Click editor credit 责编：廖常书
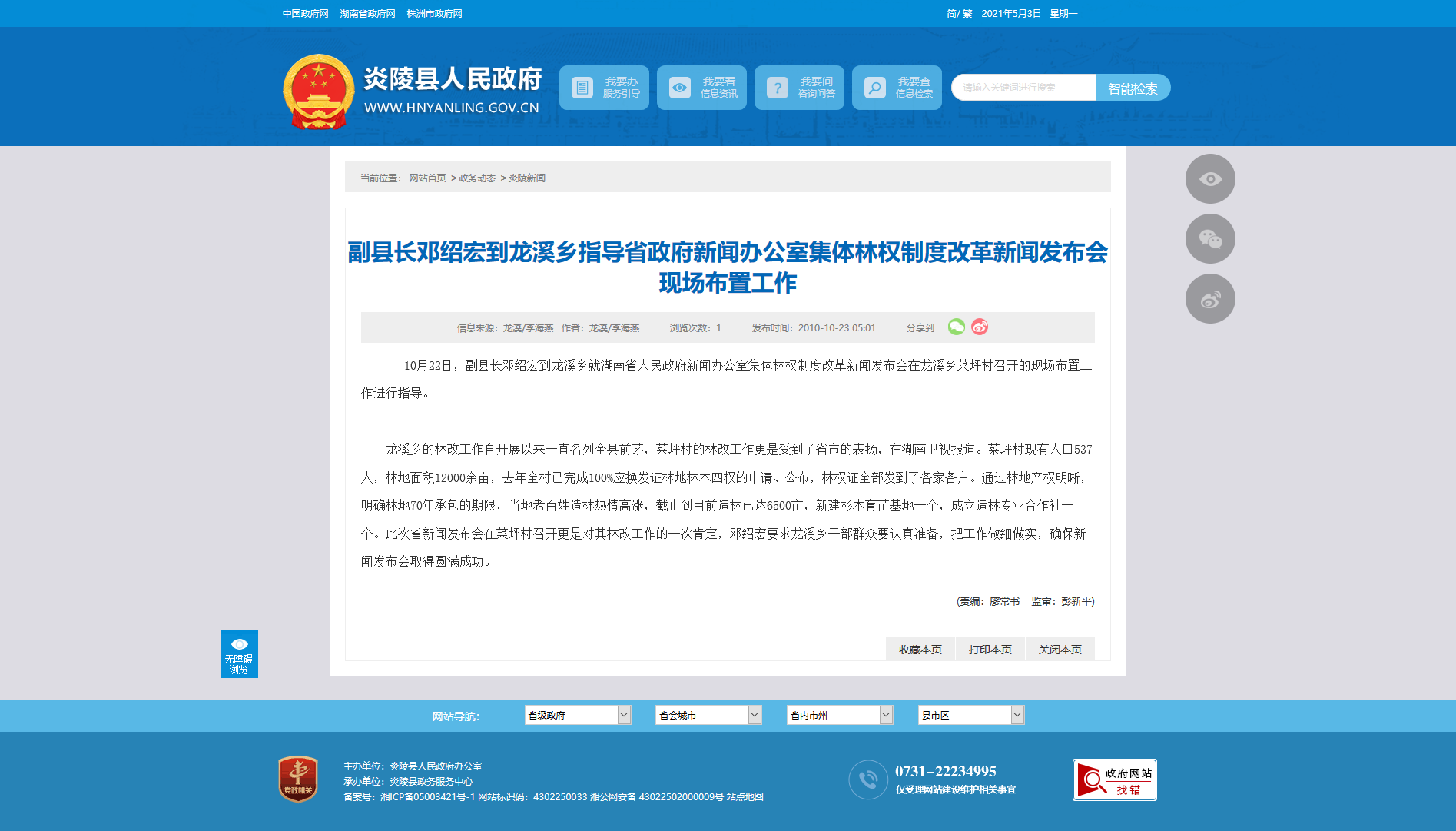Image resolution: width=1456 pixels, height=831 pixels. [x=989, y=601]
